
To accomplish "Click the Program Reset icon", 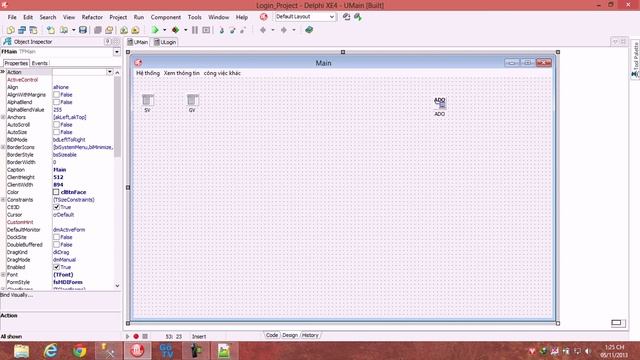I will pos(206,30).
